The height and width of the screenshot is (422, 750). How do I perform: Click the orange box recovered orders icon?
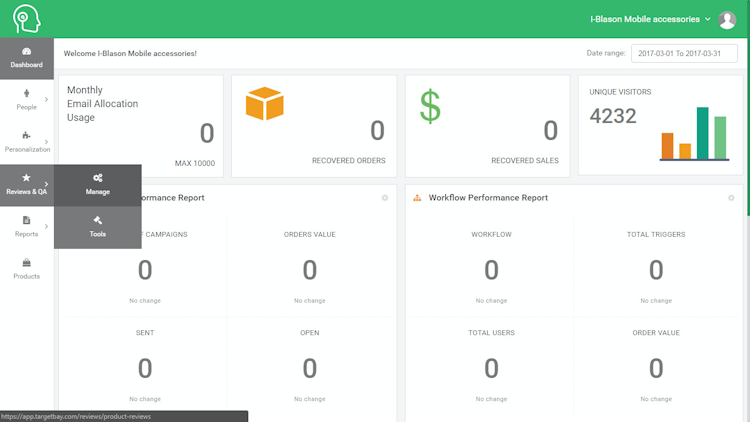(265, 103)
